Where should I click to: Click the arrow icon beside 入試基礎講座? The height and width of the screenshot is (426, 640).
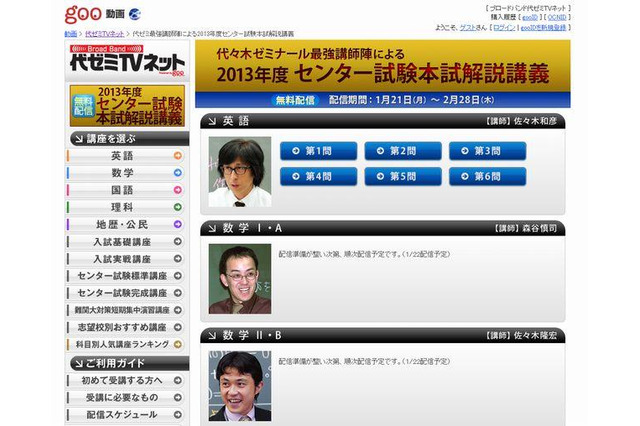tap(178, 242)
